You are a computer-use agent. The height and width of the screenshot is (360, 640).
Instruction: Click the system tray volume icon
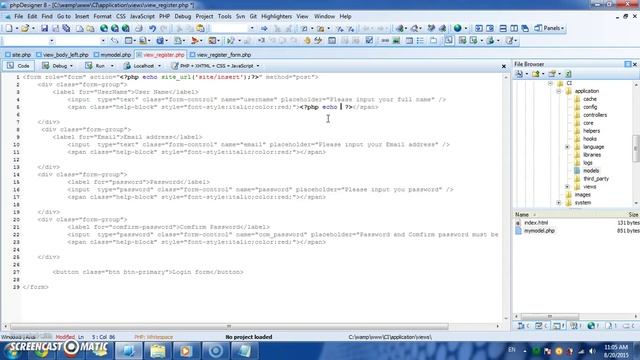(591, 351)
